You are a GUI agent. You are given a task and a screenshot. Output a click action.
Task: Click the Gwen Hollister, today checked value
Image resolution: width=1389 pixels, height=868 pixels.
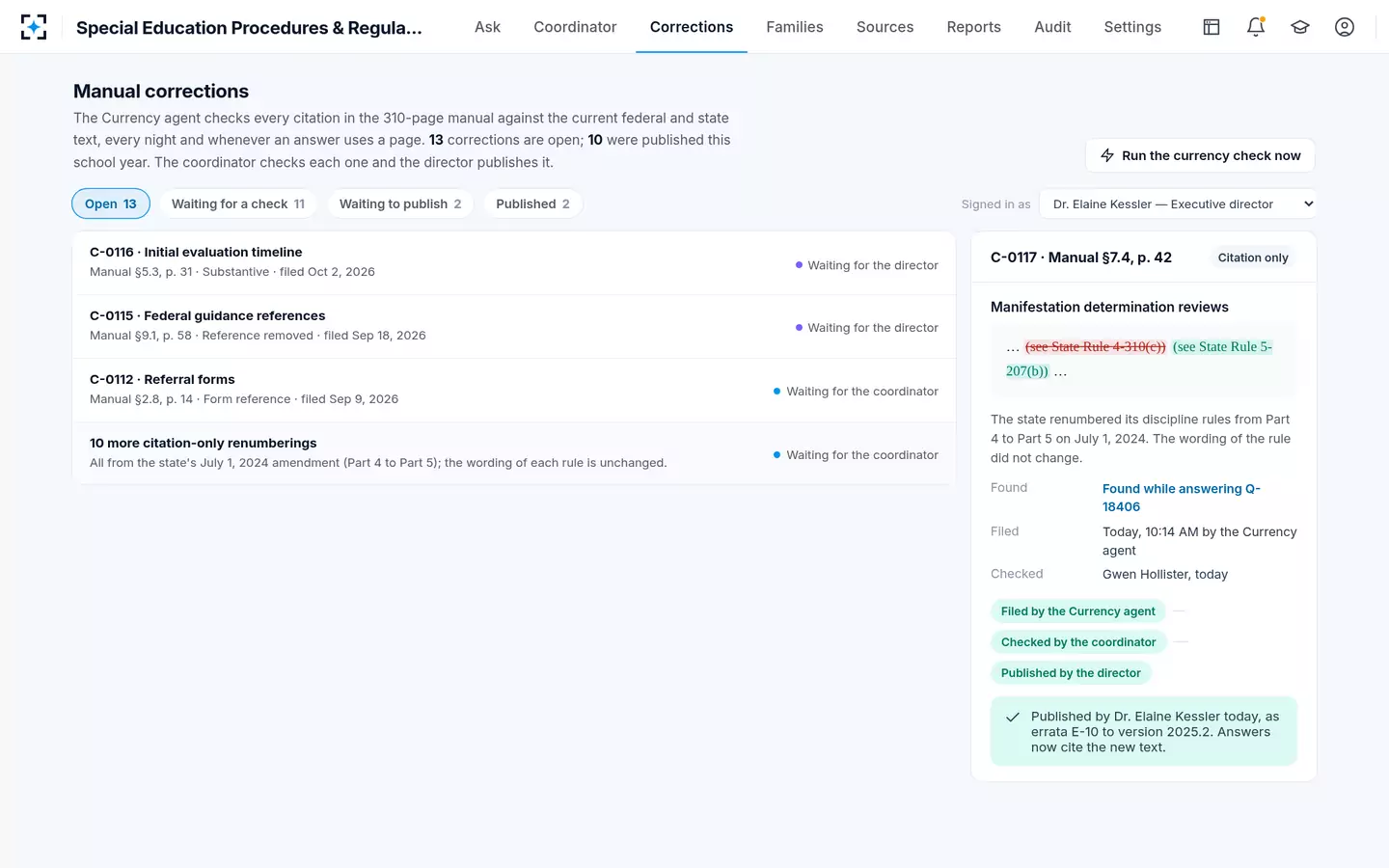tap(1165, 574)
